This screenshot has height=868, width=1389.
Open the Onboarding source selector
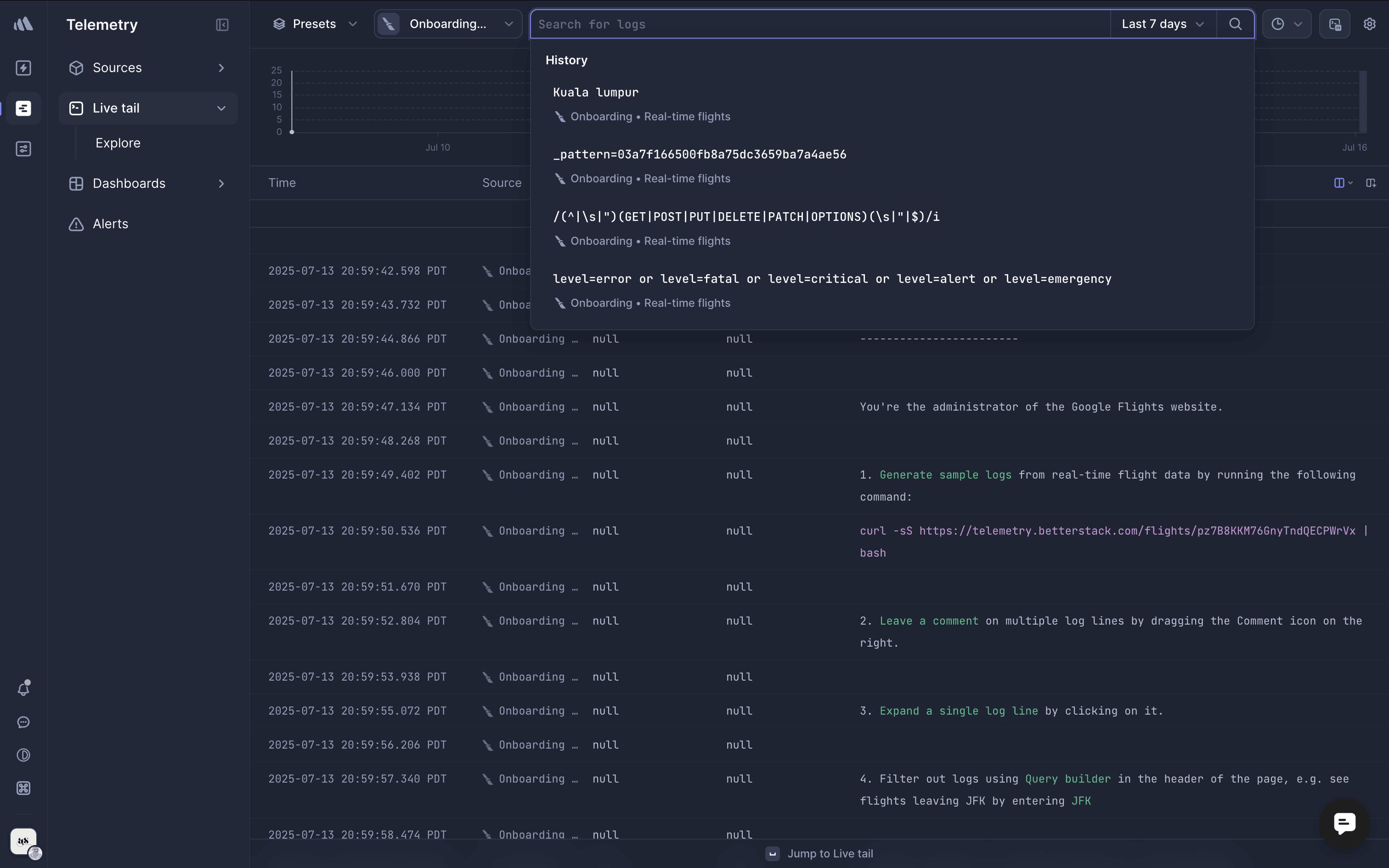coord(448,24)
